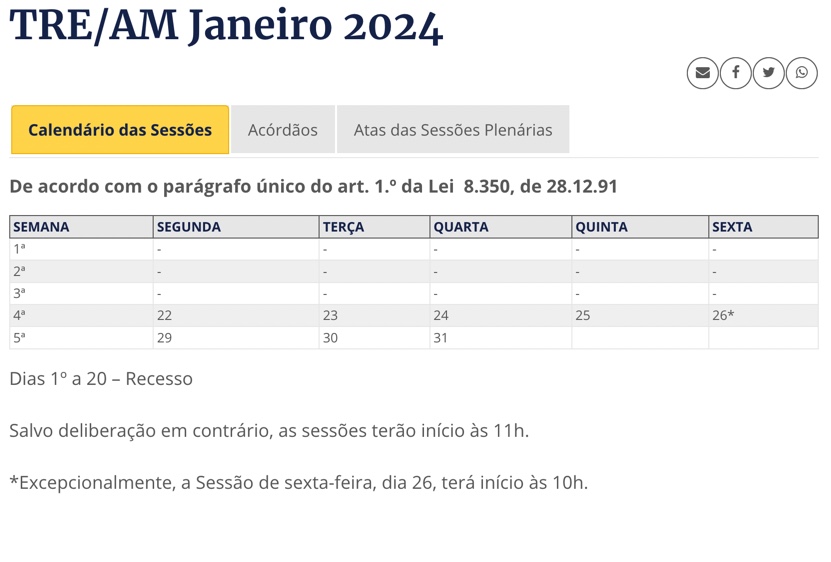The height and width of the screenshot is (562, 831).
Task: Click the TRE/AM Janeiro 2024 heading
Action: coord(226,26)
